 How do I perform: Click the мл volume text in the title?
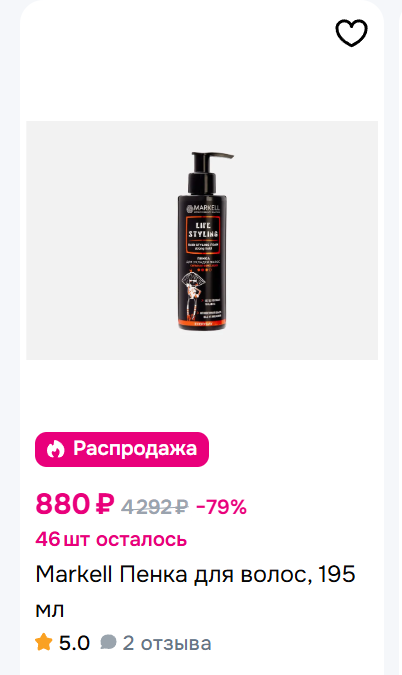[x=49, y=610]
